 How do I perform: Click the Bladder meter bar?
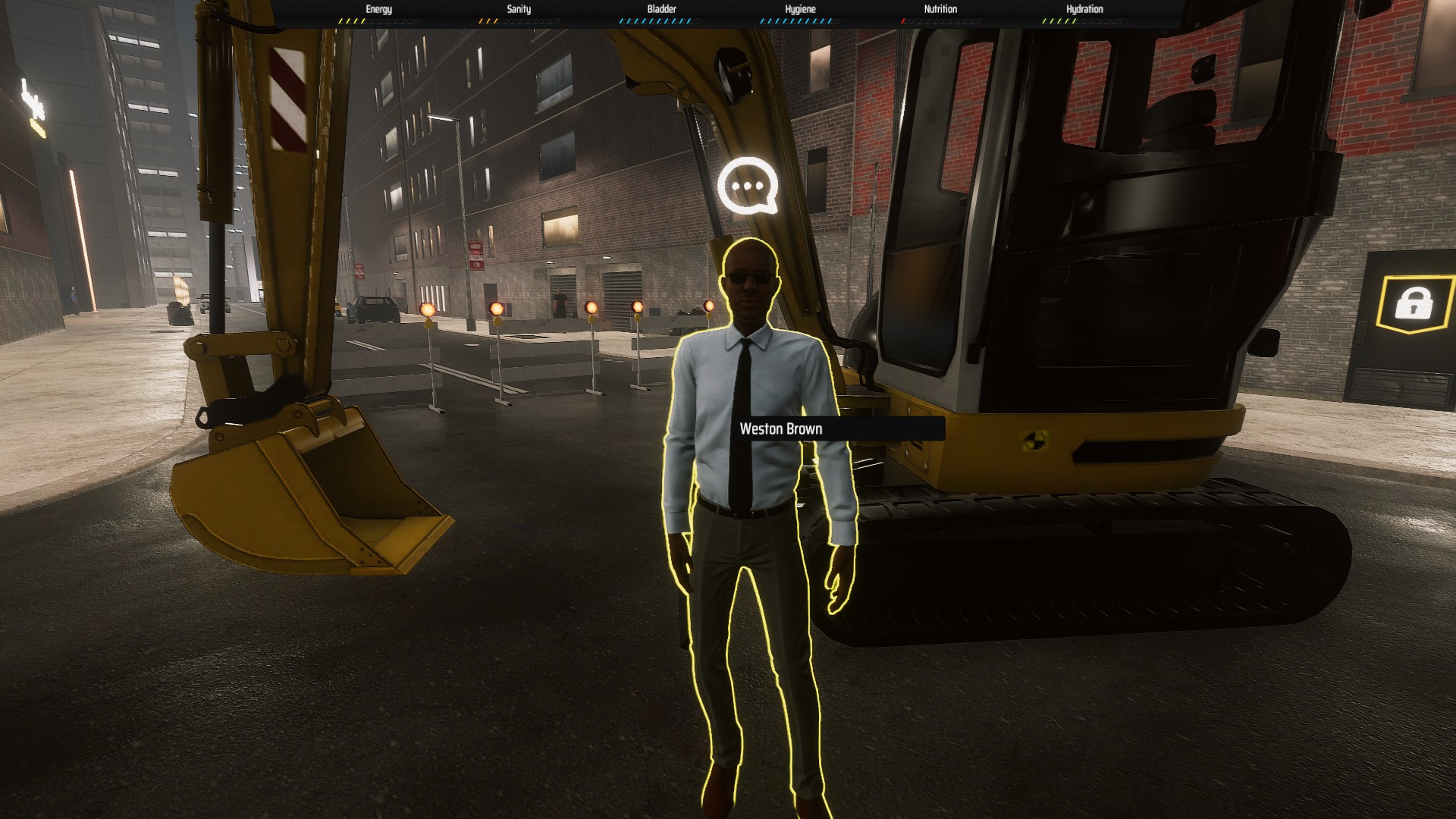tap(661, 21)
